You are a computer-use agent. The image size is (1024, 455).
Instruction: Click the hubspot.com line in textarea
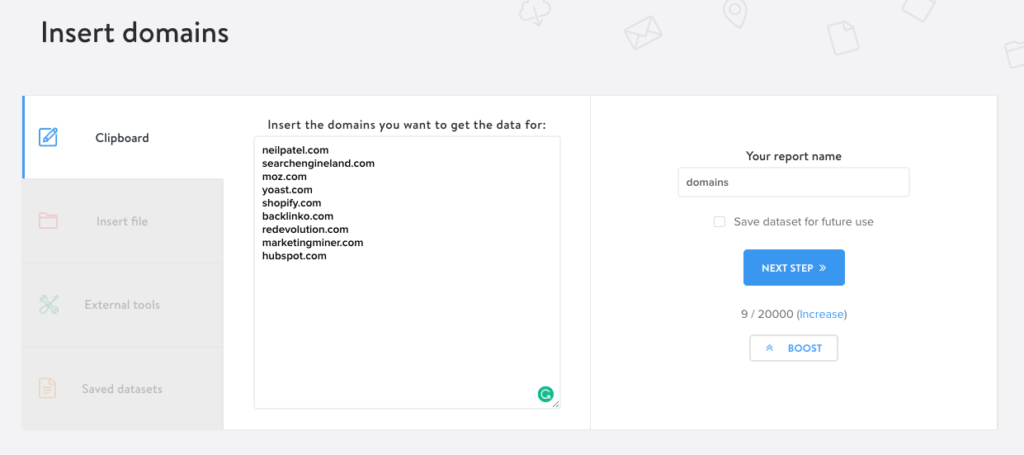294,256
